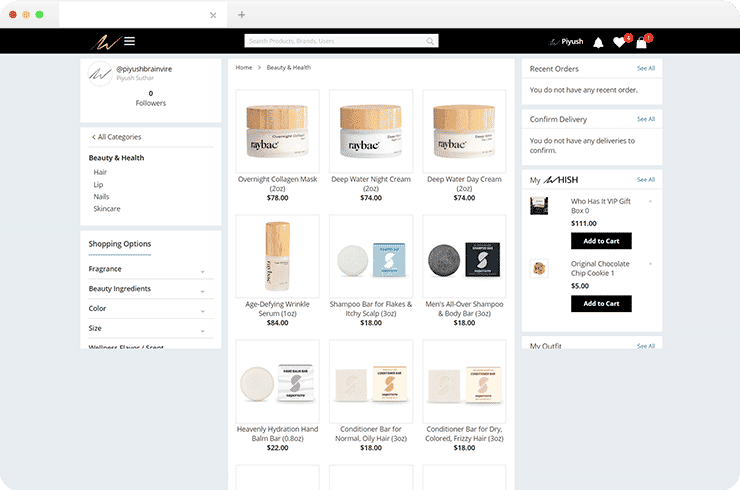This screenshot has width=740, height=490.
Task: Open Overnight Collagen Mask product thumbnail
Action: tap(277, 130)
